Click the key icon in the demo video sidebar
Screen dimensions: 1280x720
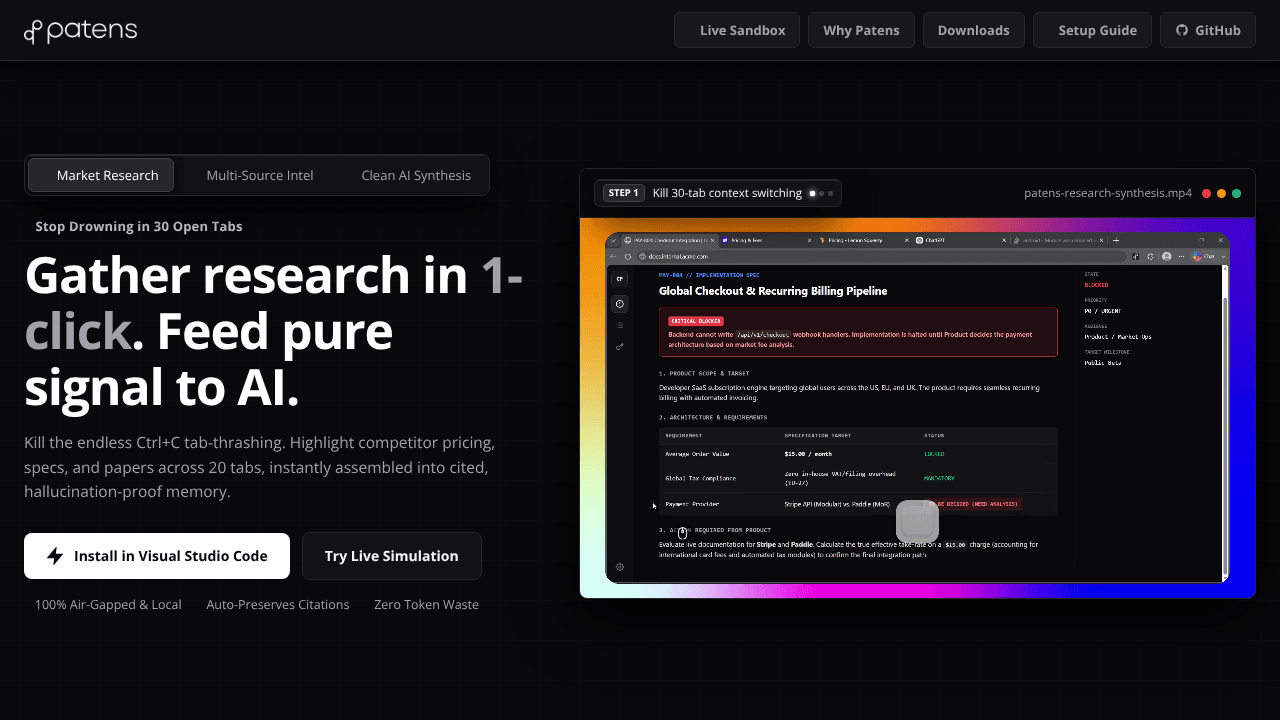[x=620, y=347]
